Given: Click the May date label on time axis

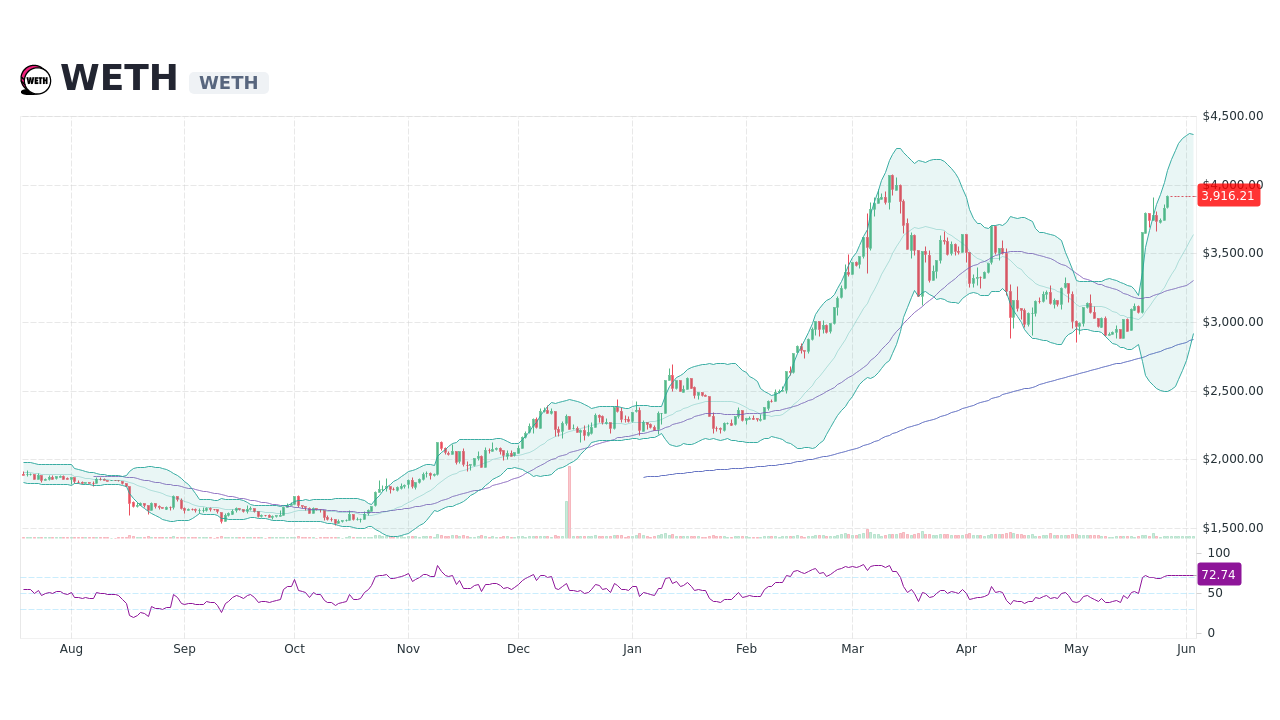Looking at the screenshot, I should 1076,649.
